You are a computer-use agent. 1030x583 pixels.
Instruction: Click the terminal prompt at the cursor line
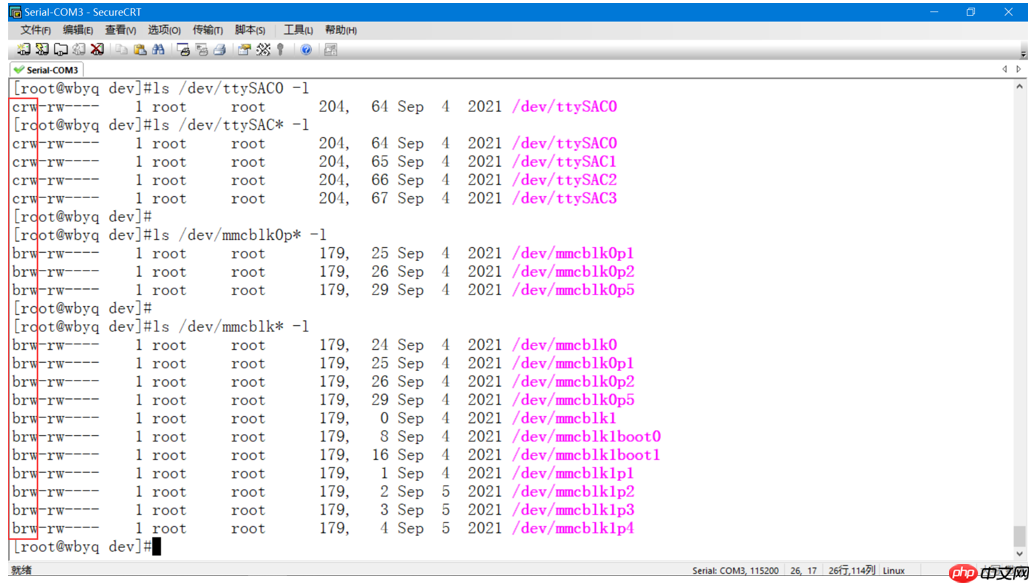click(156, 547)
